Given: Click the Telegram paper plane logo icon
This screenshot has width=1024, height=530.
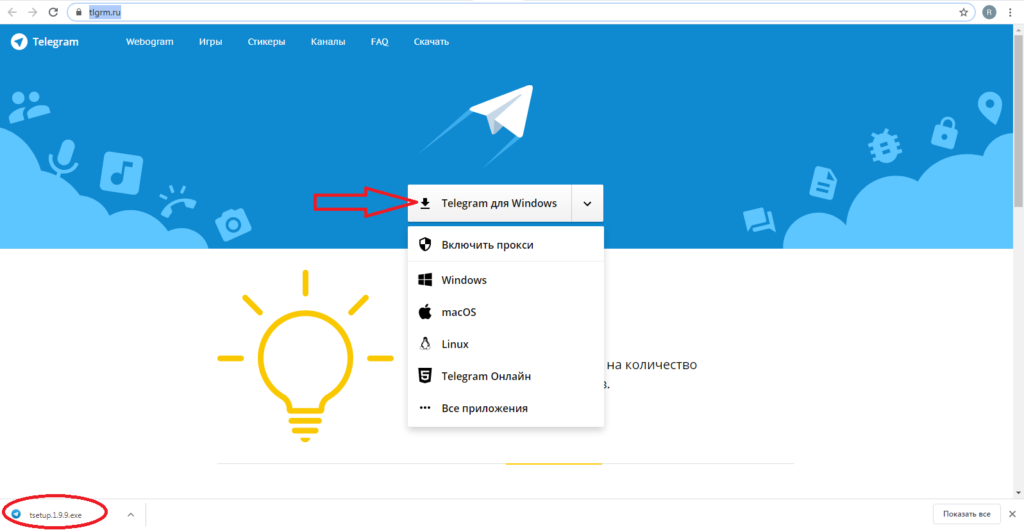Looking at the screenshot, I should point(19,42).
